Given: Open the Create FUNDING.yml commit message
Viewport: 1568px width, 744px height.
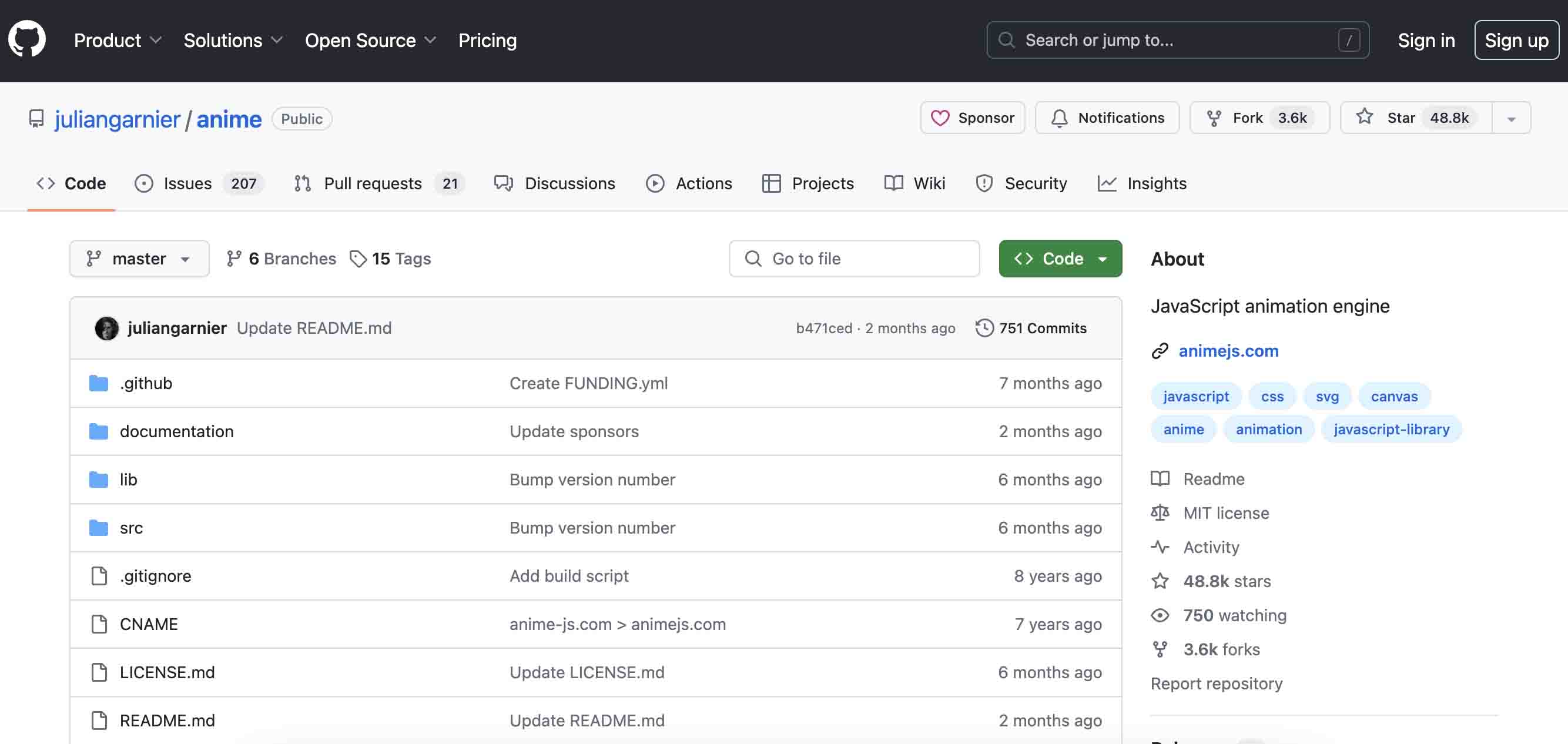Looking at the screenshot, I should point(589,383).
